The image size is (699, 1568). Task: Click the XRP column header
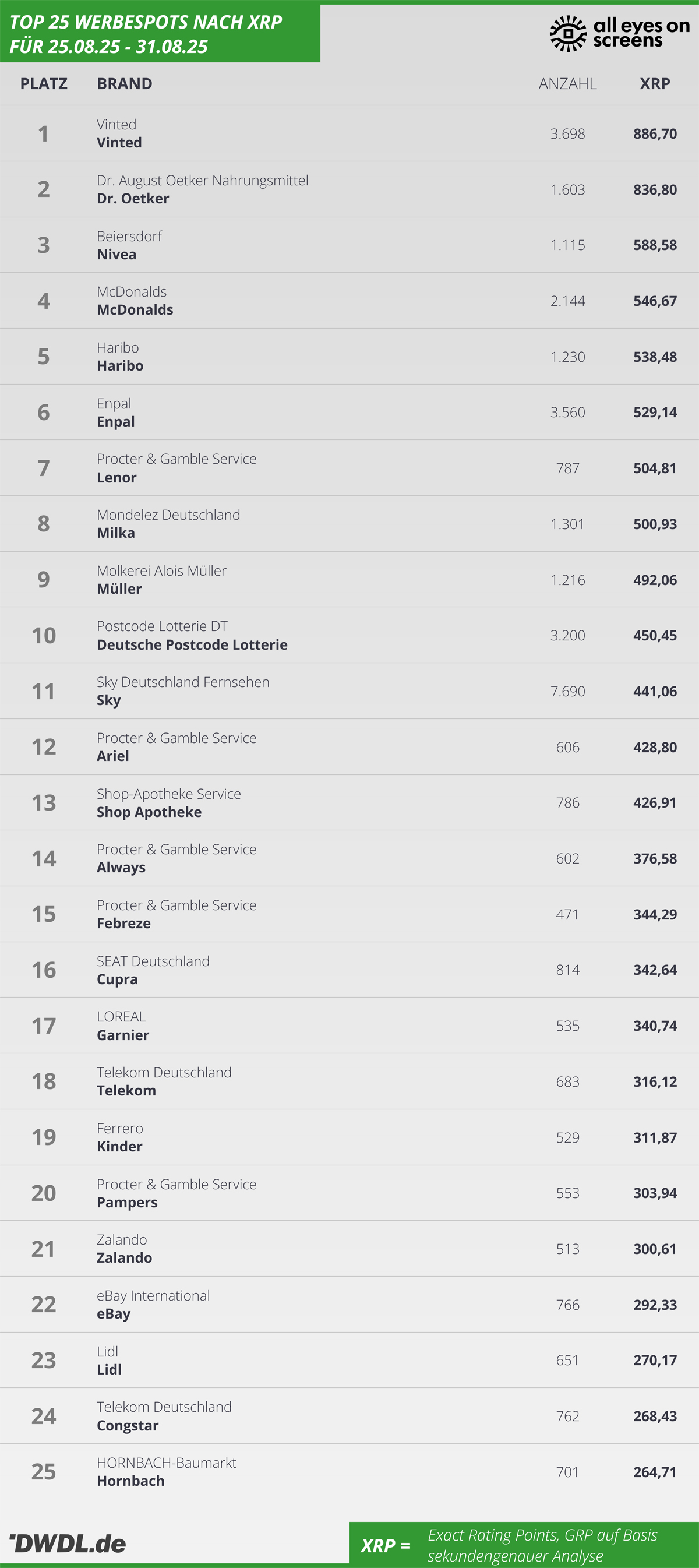click(x=655, y=83)
